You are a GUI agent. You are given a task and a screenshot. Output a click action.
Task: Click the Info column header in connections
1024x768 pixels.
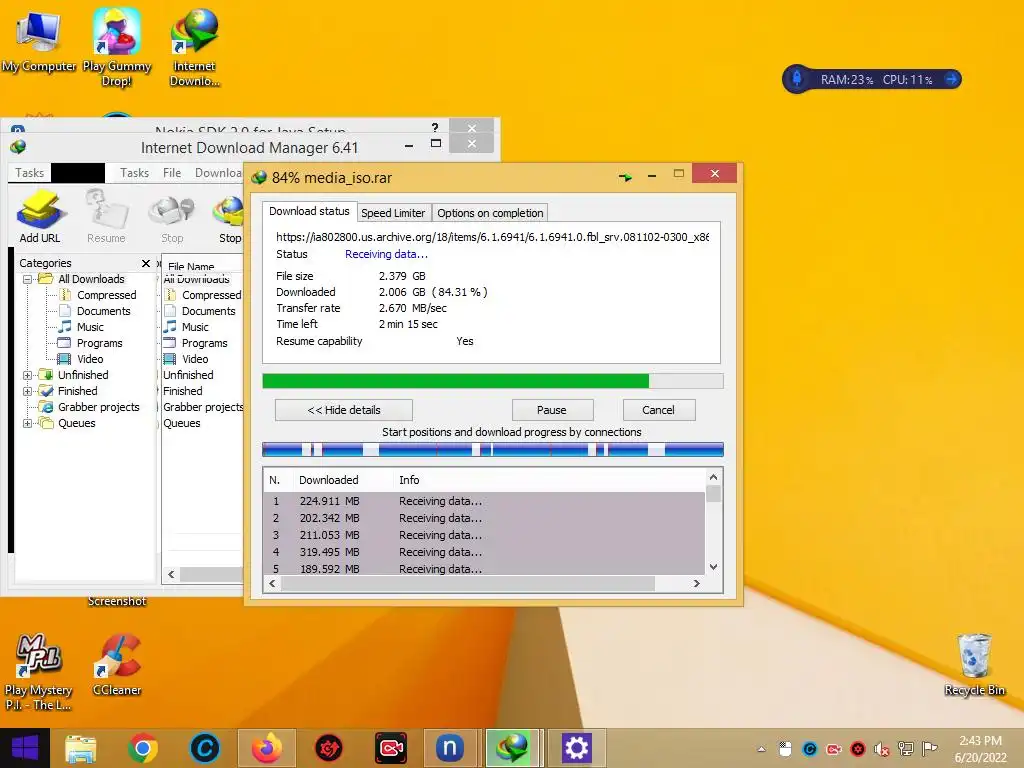[409, 480]
